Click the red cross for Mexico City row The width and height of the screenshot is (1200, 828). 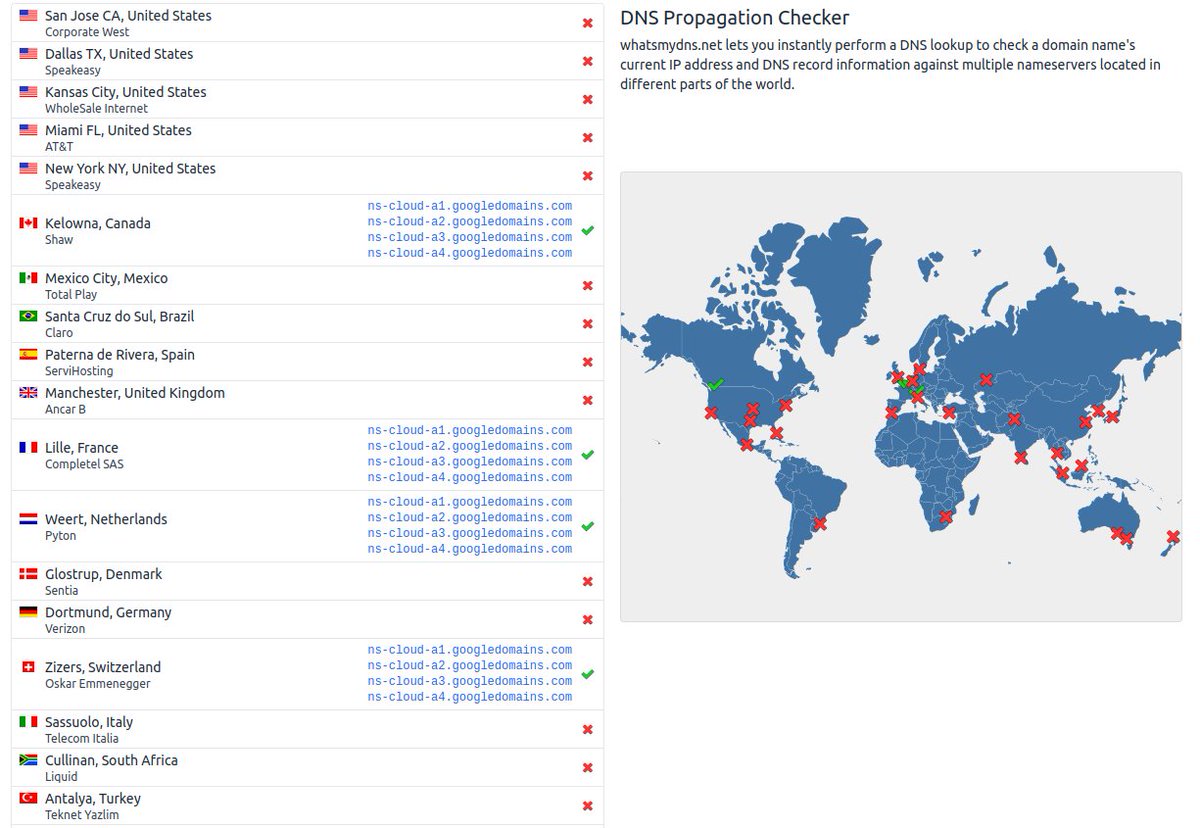587,285
